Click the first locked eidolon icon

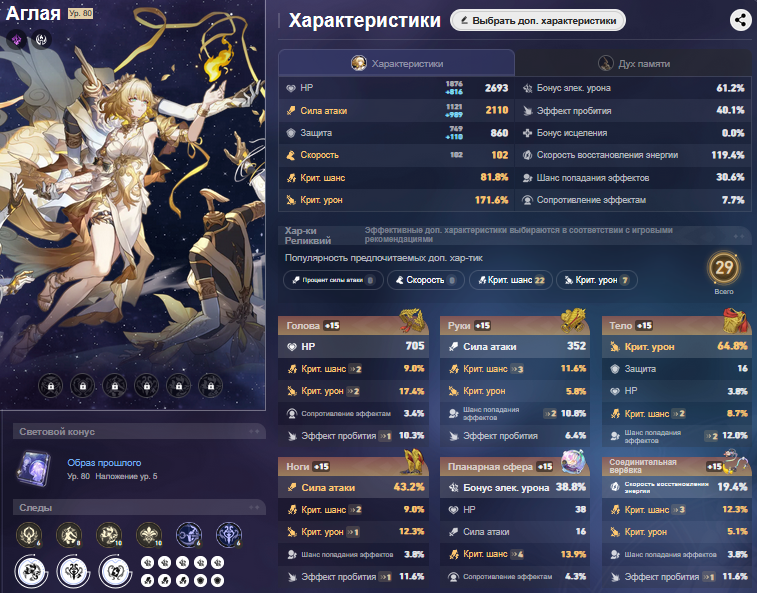pos(51,386)
